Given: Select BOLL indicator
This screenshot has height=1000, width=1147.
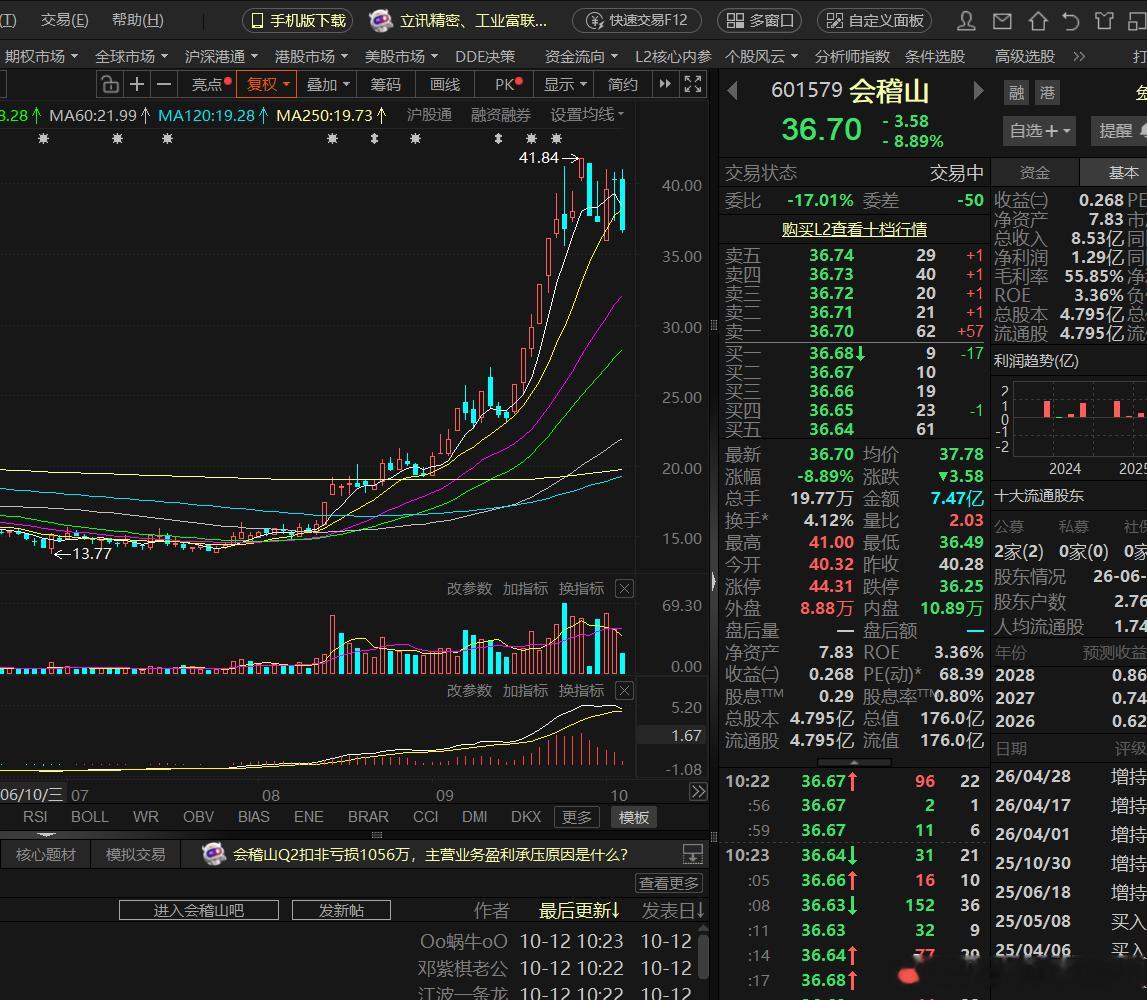Looking at the screenshot, I should 89,817.
